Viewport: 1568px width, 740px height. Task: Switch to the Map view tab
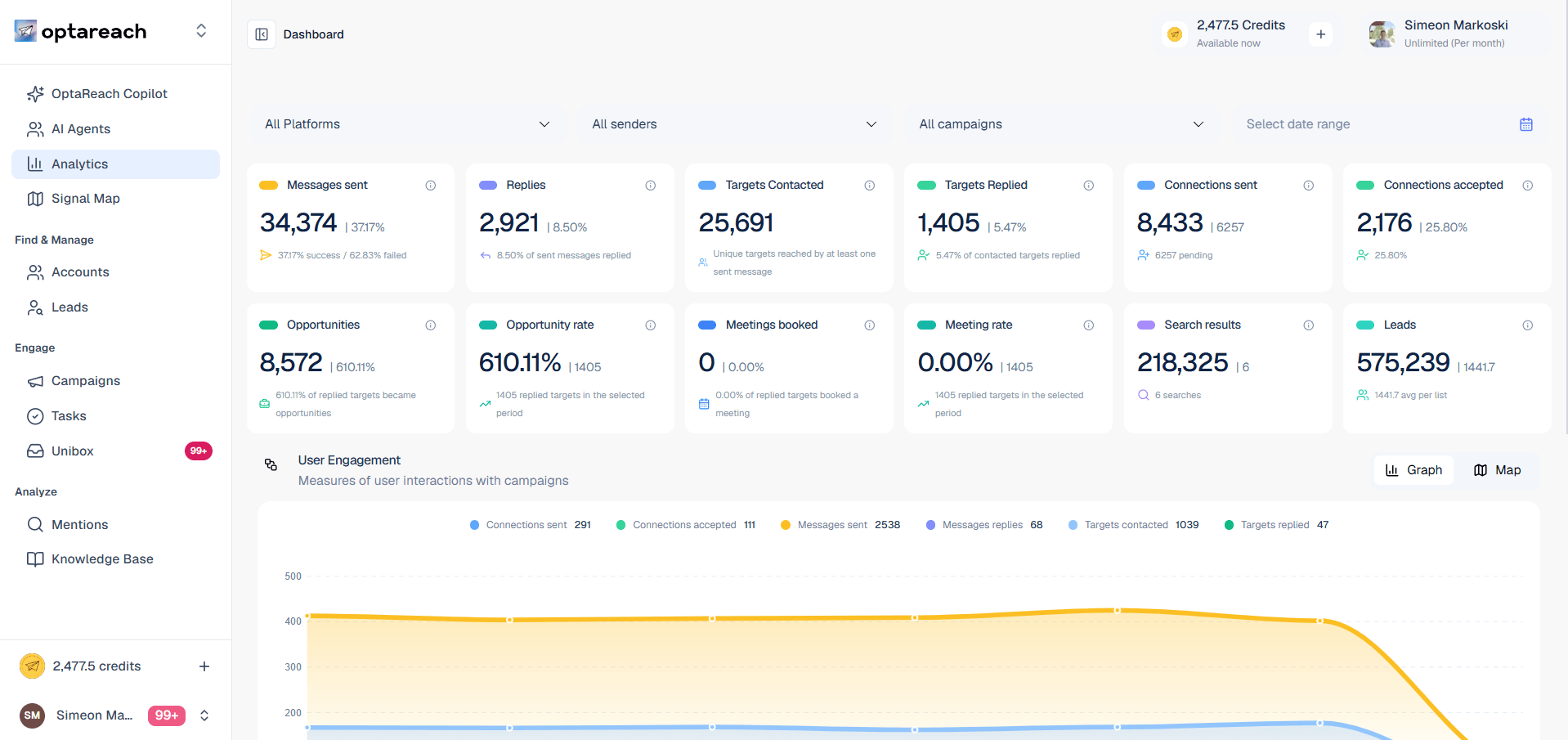coord(1498,470)
